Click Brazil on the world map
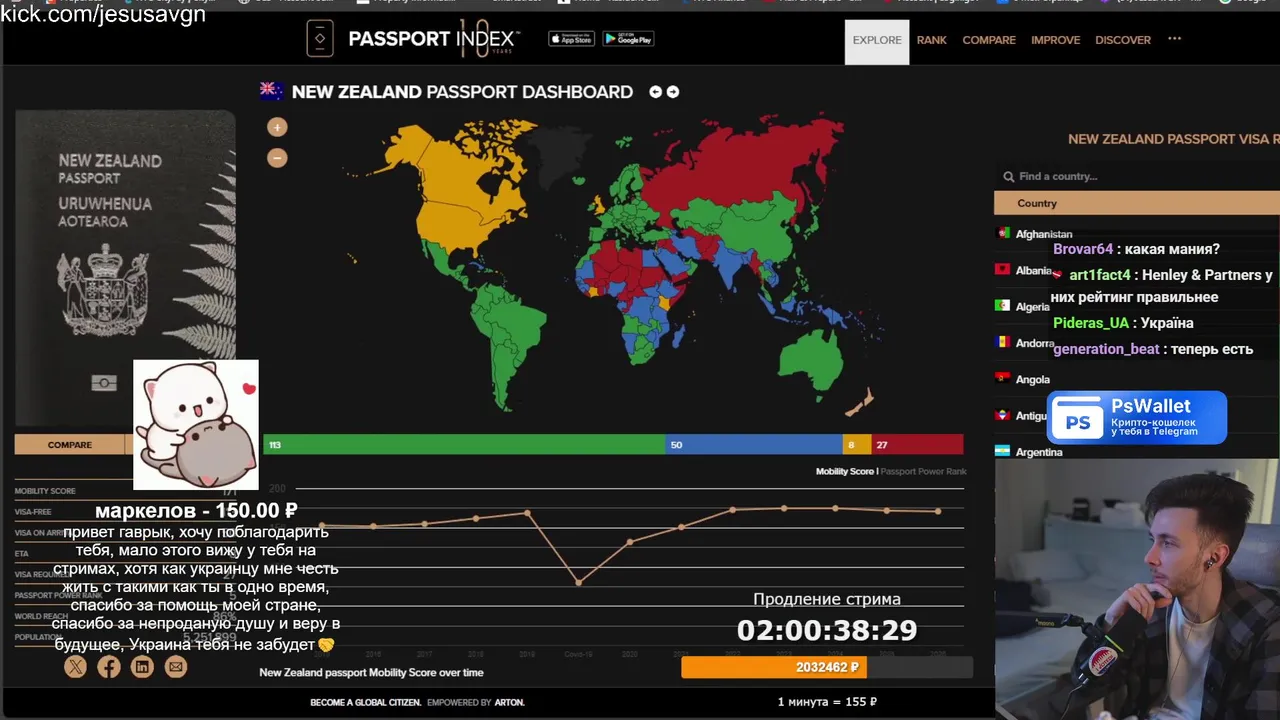 click(520, 320)
